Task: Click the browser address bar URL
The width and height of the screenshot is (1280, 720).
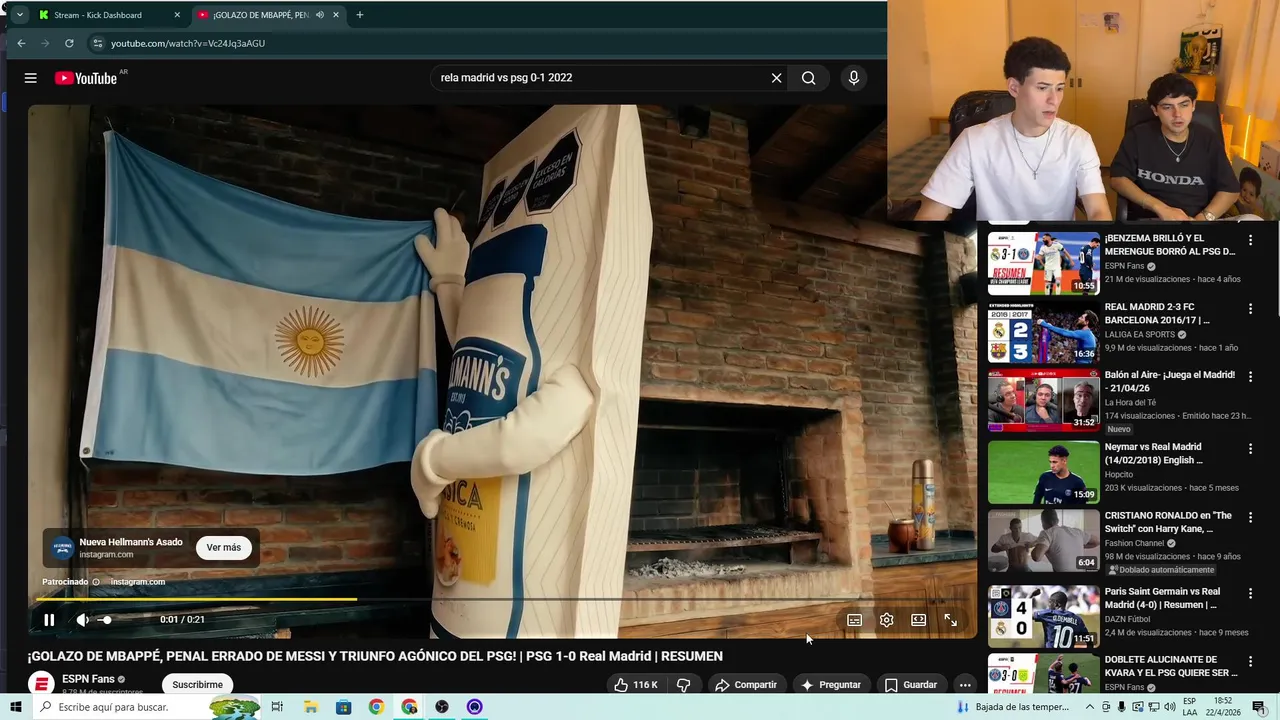Action: 188,44
